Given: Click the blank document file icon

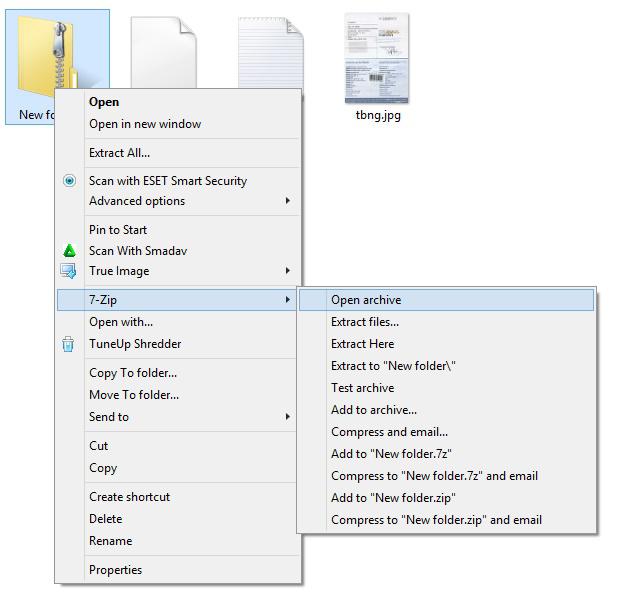Looking at the screenshot, I should coord(164,53).
